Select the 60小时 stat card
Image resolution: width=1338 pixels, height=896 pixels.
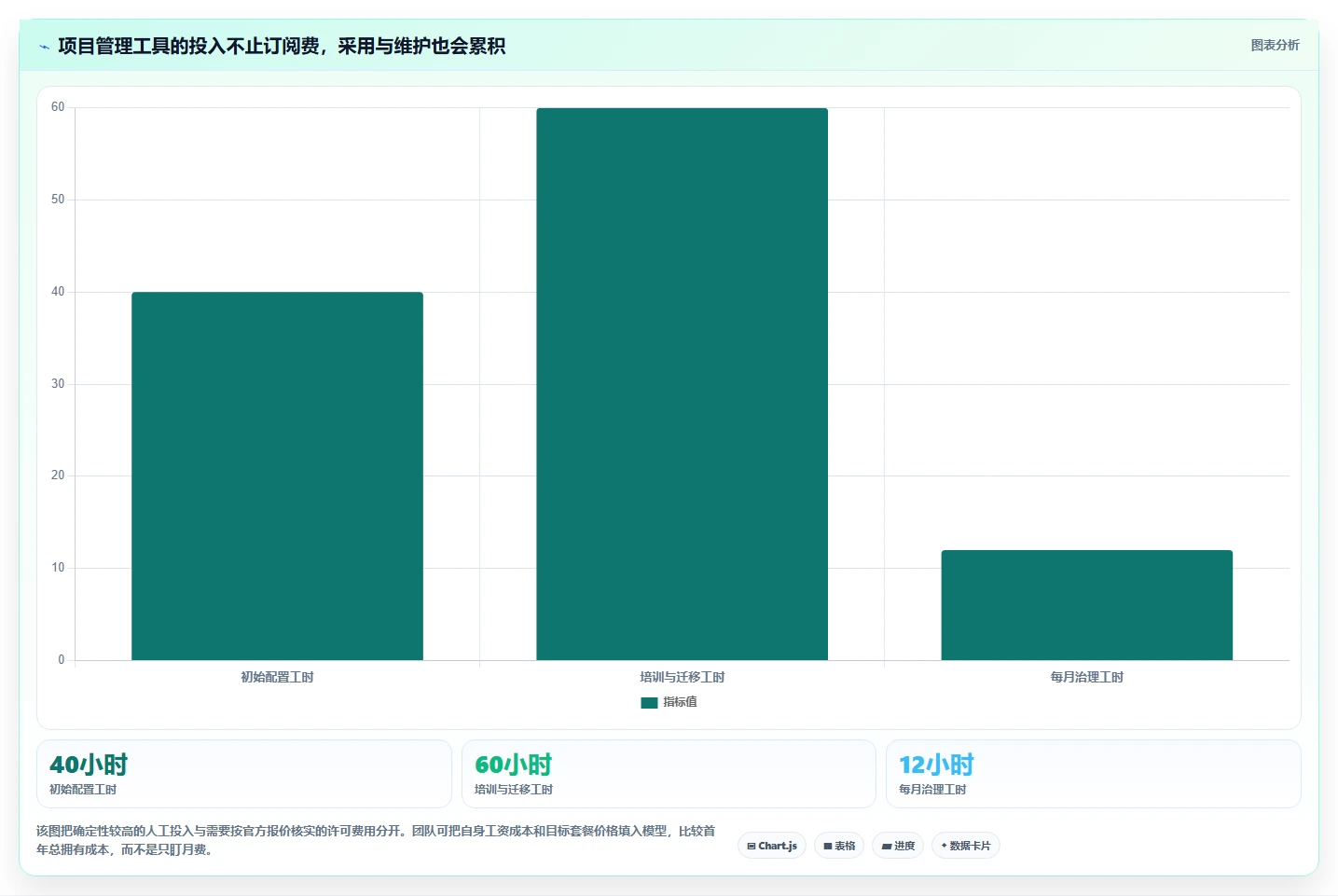pyautogui.click(x=669, y=774)
